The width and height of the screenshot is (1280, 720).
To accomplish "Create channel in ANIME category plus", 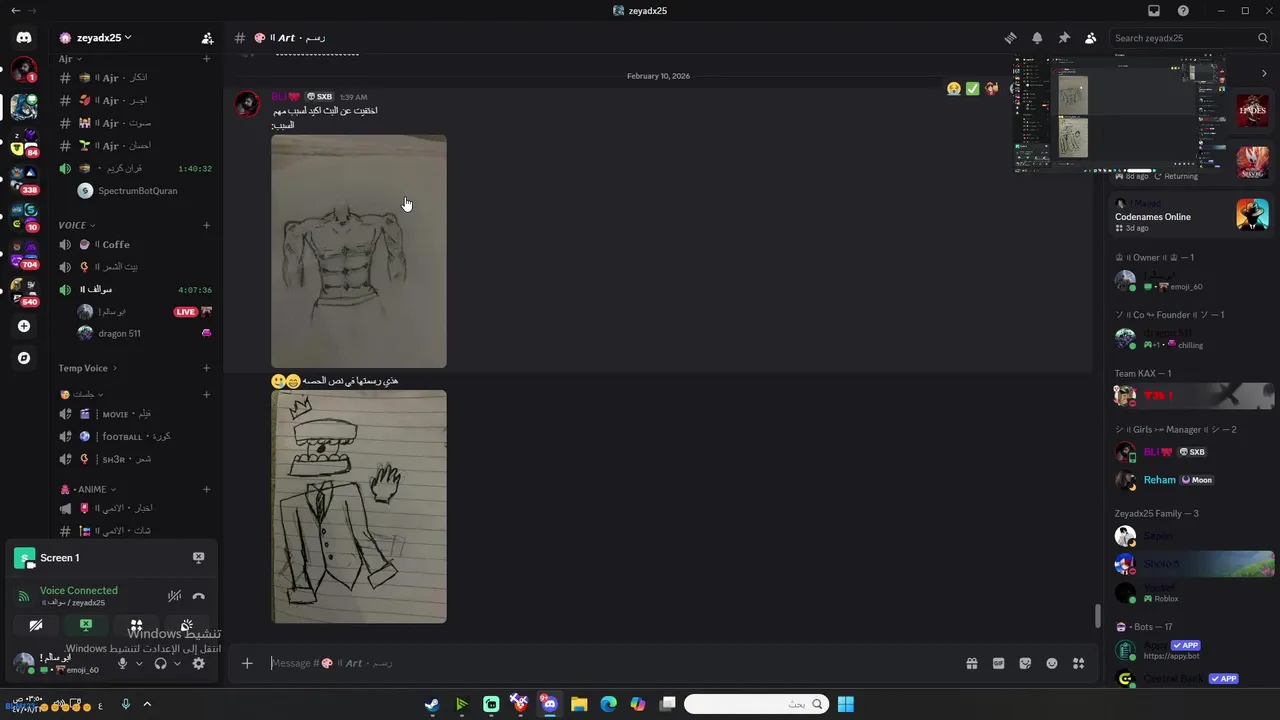I will (207, 490).
